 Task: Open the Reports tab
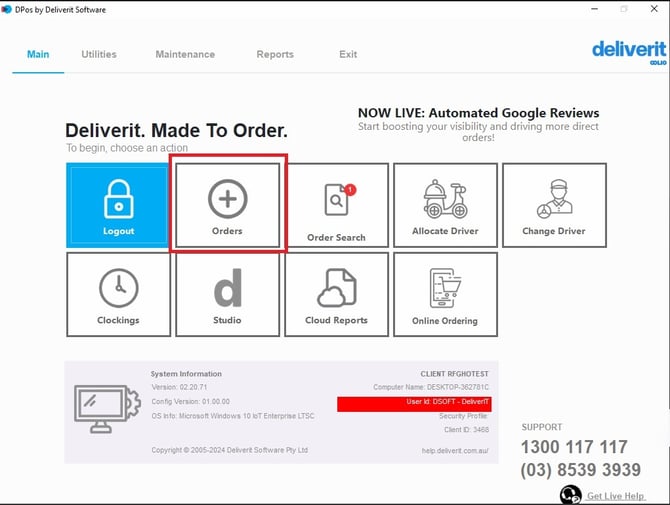(275, 54)
